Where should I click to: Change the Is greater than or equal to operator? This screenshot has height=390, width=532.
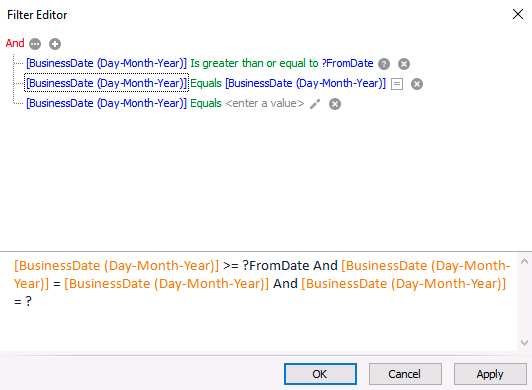pos(254,63)
